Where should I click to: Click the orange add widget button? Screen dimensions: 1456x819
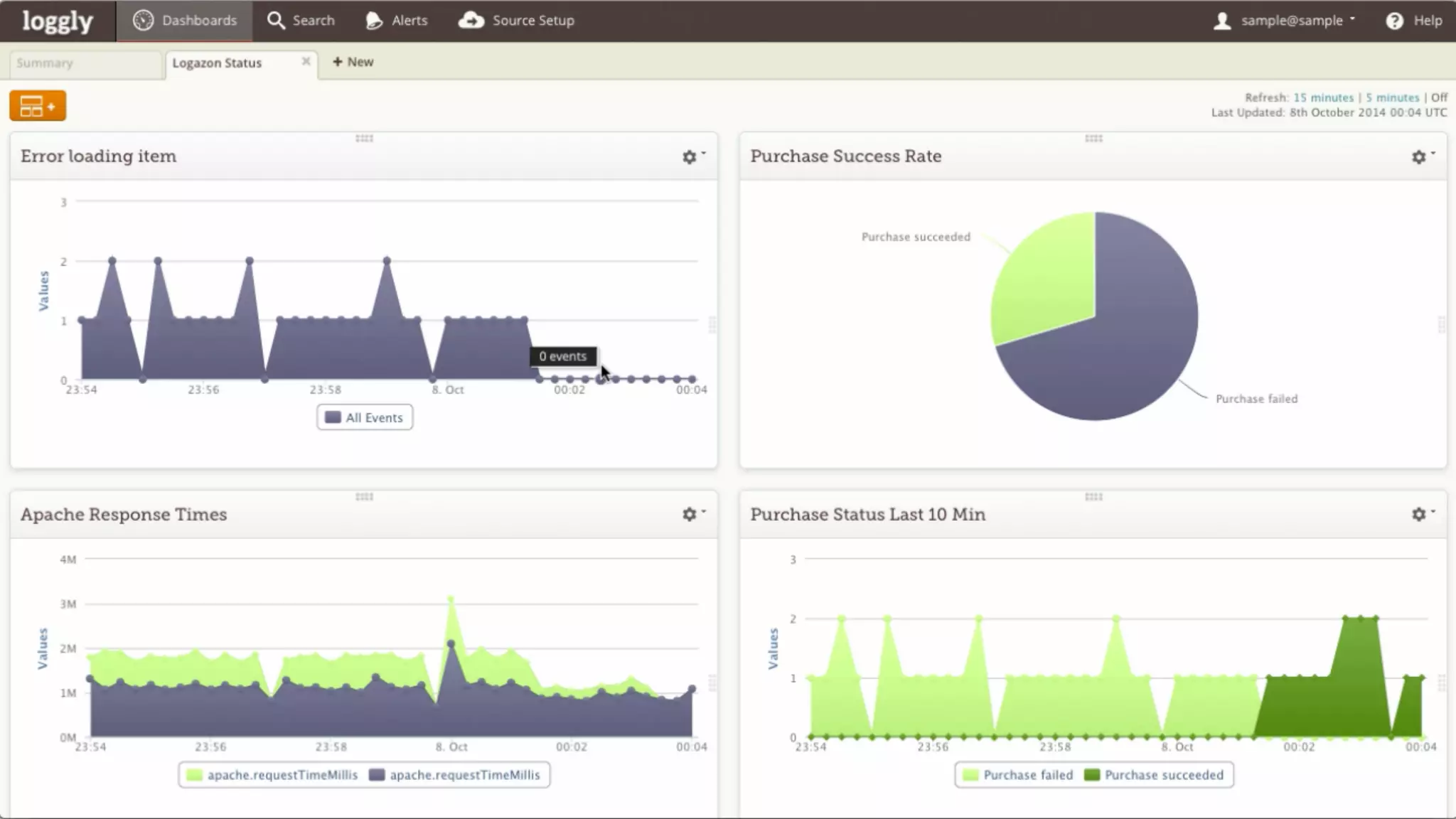pyautogui.click(x=37, y=106)
